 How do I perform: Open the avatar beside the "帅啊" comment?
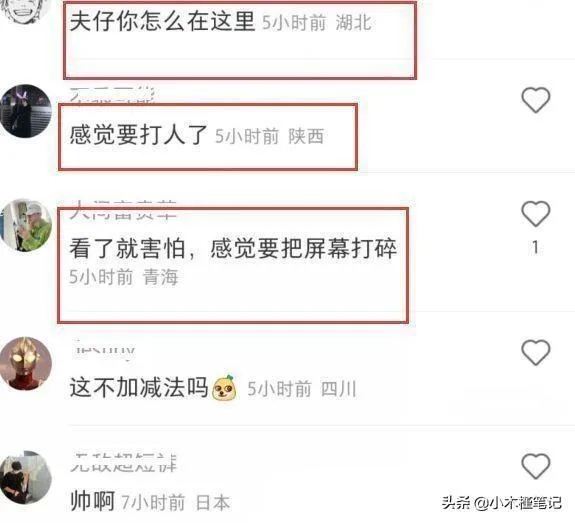point(26,478)
